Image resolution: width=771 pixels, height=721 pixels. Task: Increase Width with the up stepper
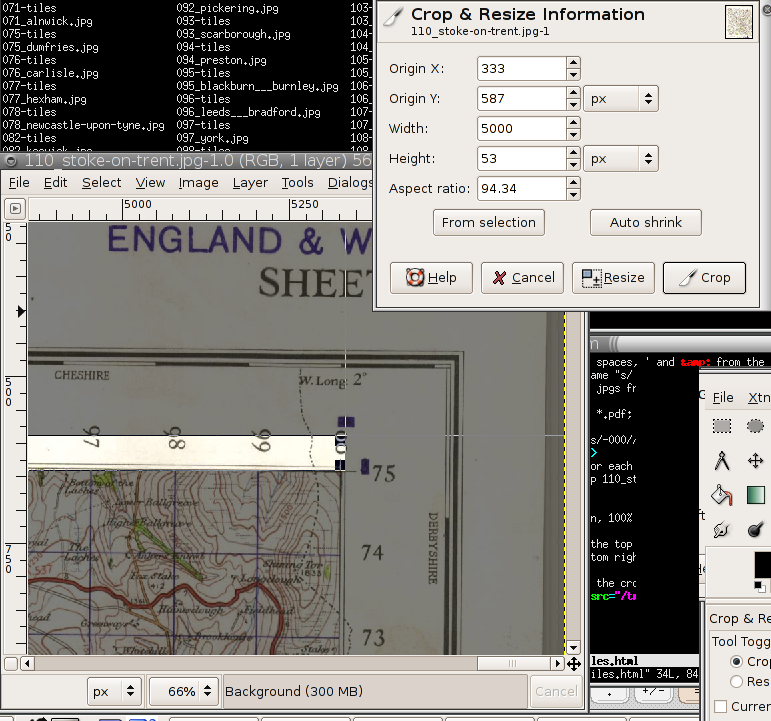coord(573,122)
